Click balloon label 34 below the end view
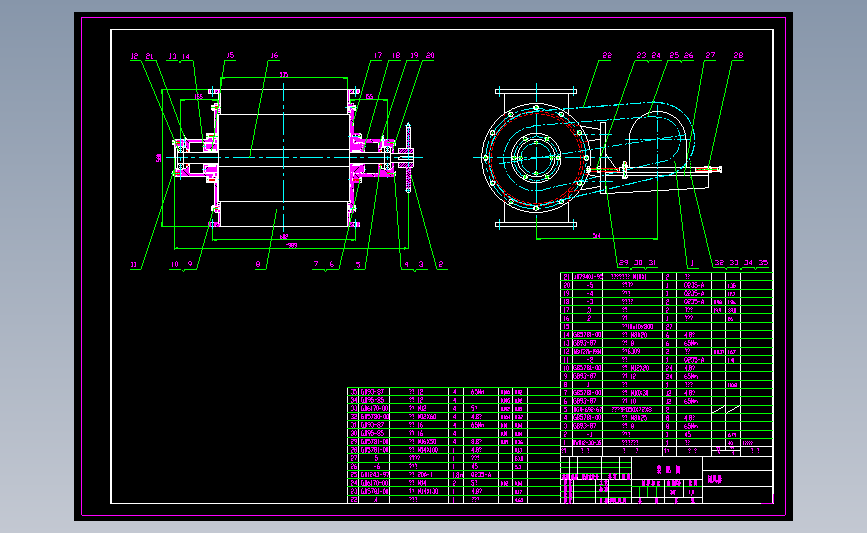 748,263
